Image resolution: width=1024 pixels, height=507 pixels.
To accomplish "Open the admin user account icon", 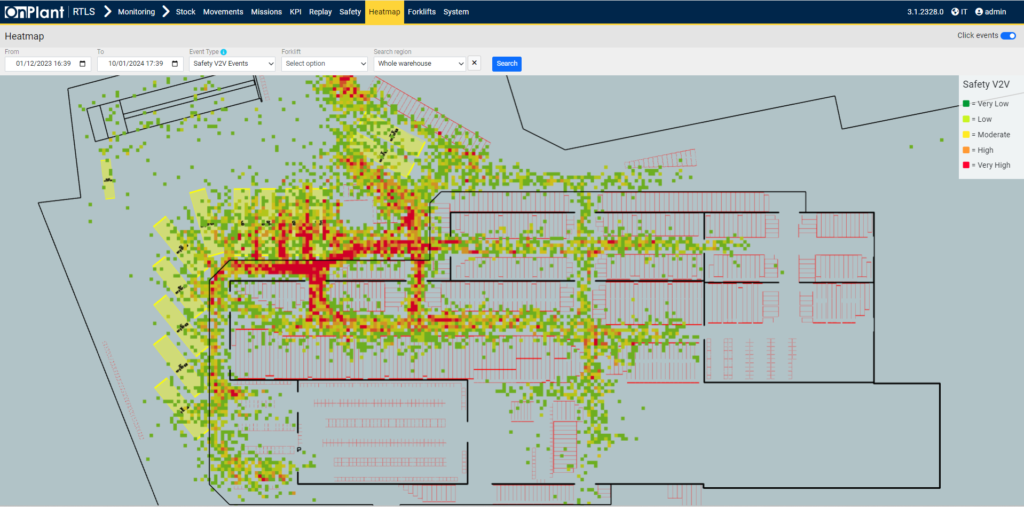I will (x=979, y=12).
